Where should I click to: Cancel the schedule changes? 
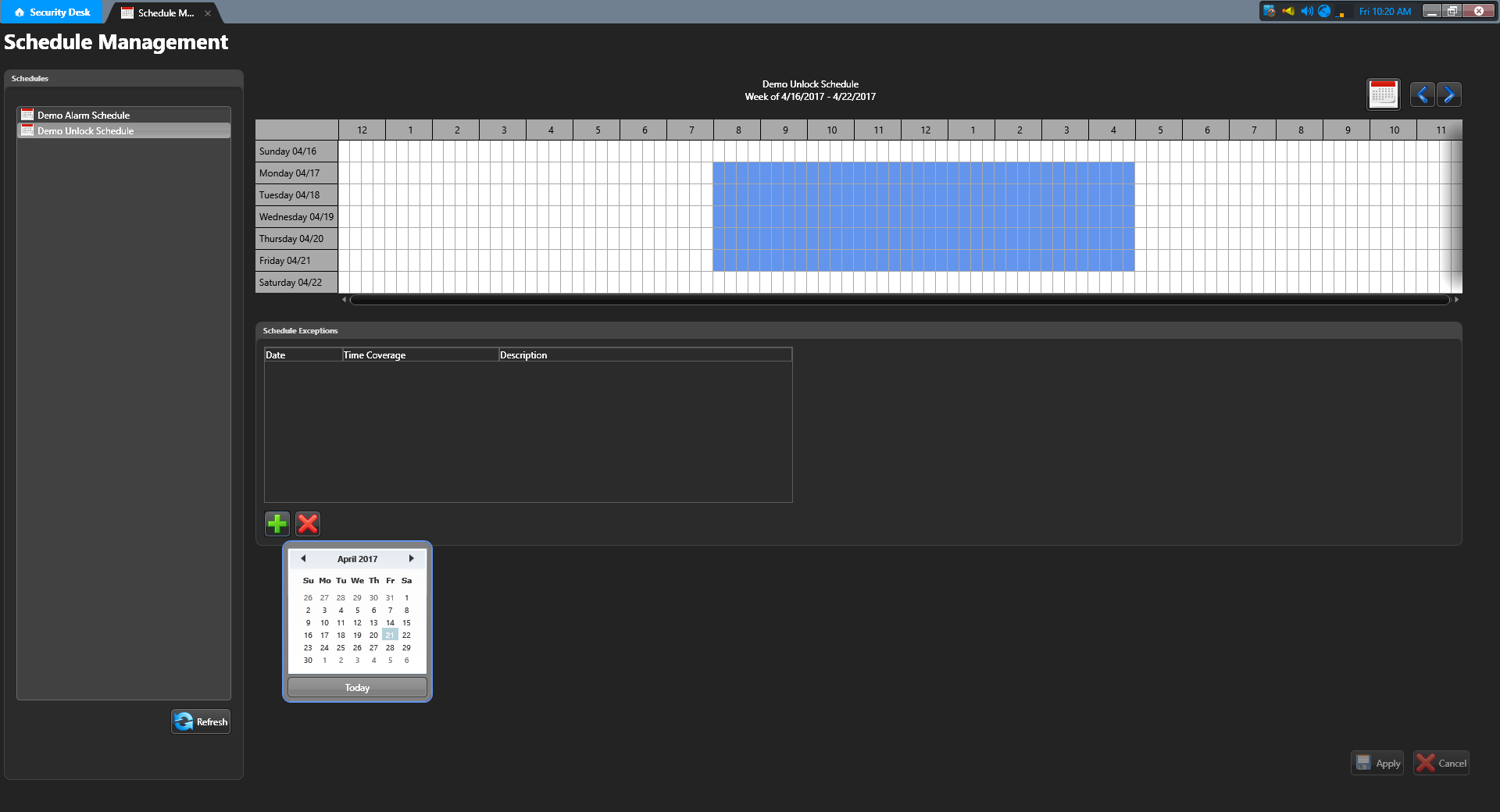tap(1441, 763)
